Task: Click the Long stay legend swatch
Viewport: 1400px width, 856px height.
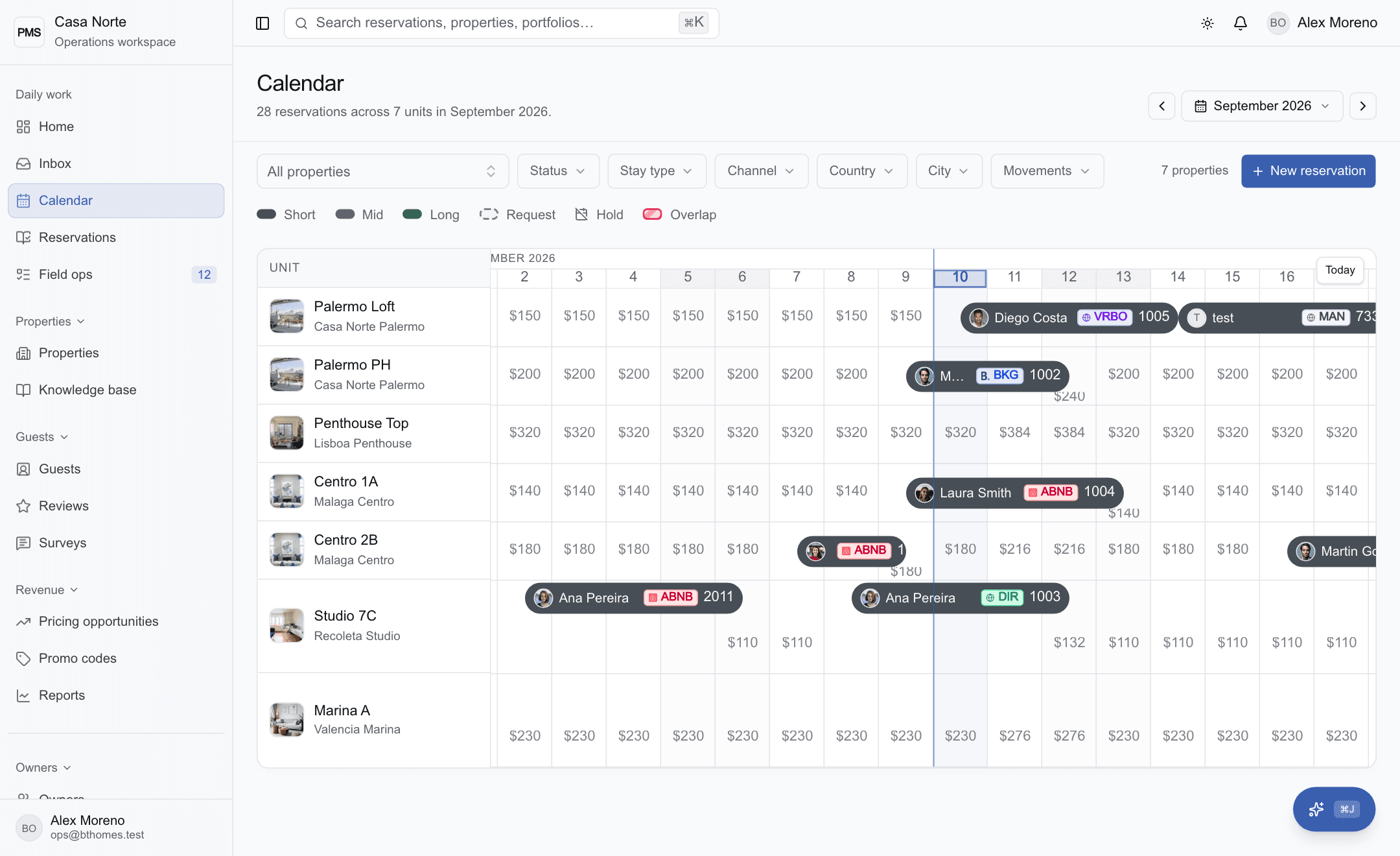Action: click(x=412, y=214)
